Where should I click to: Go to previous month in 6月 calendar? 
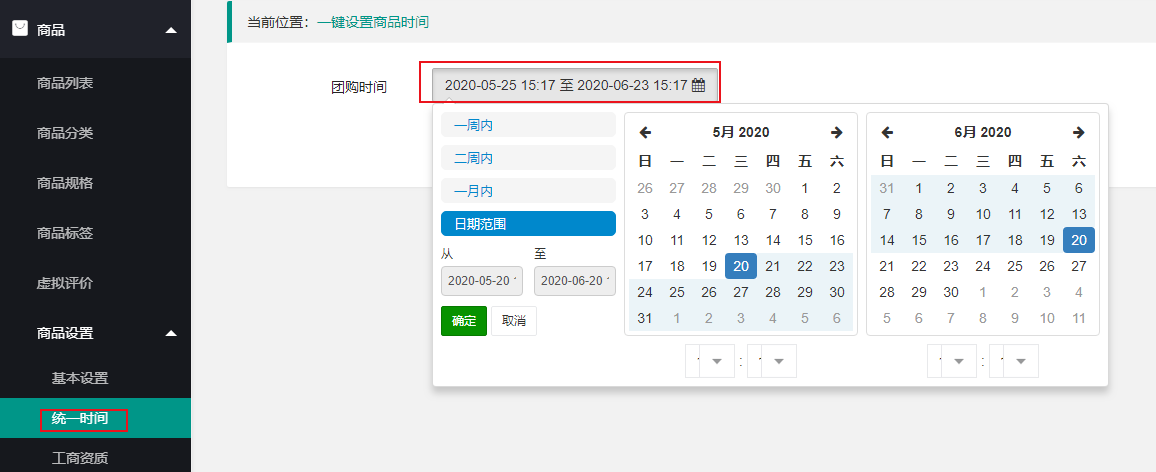[887, 133]
